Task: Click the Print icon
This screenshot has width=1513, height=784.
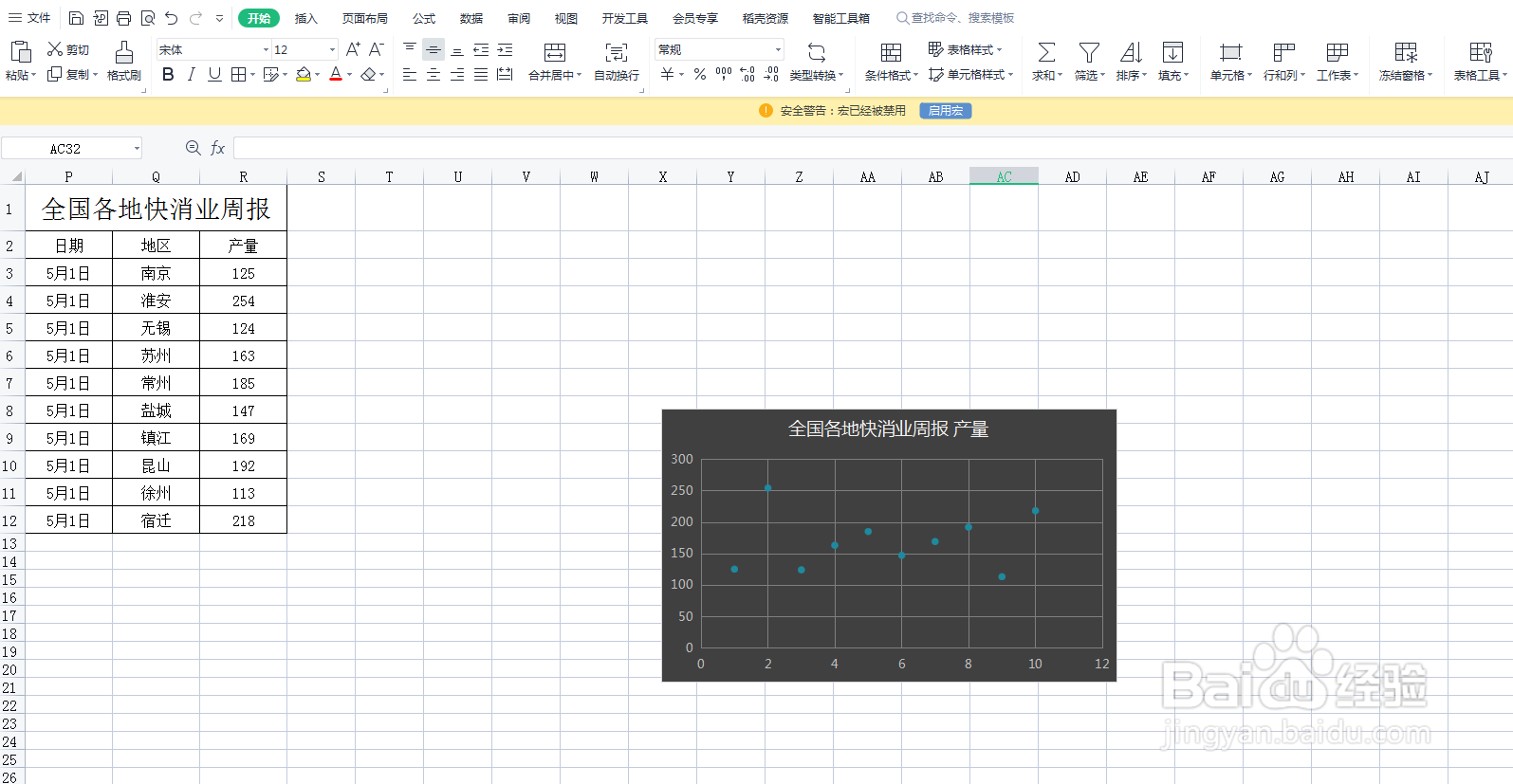Action: [124, 18]
